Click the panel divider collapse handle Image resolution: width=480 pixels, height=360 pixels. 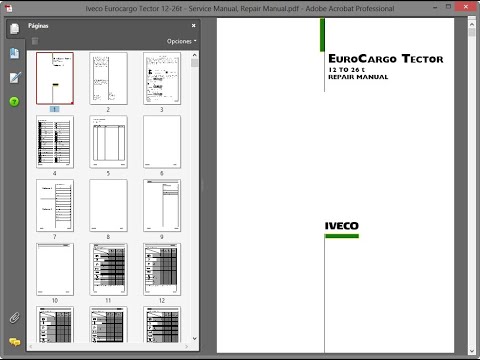[x=203, y=184]
